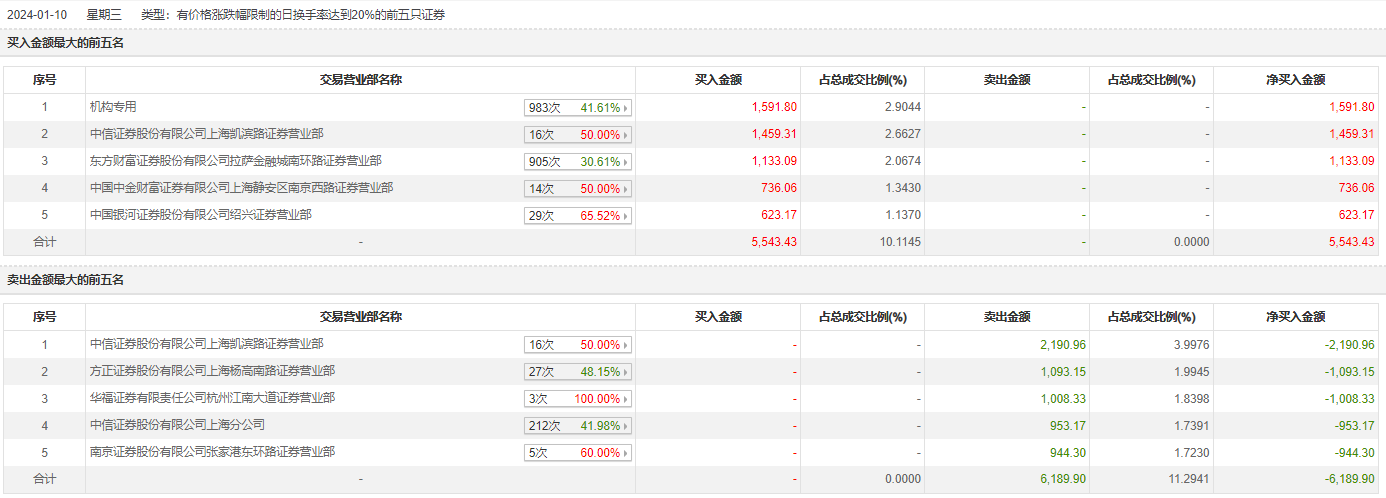Click the arrow icon beside 29次 65.52%
This screenshot has width=1386, height=498.
coord(627,216)
